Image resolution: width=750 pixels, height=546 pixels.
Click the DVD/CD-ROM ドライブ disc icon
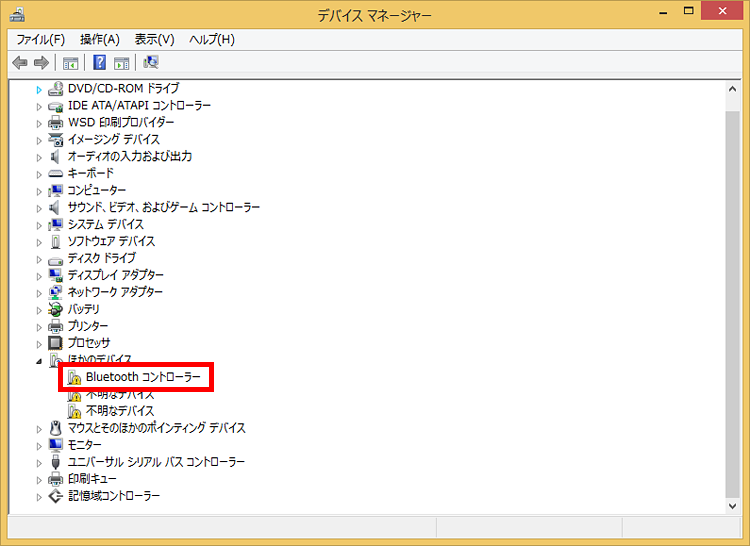click(x=55, y=88)
